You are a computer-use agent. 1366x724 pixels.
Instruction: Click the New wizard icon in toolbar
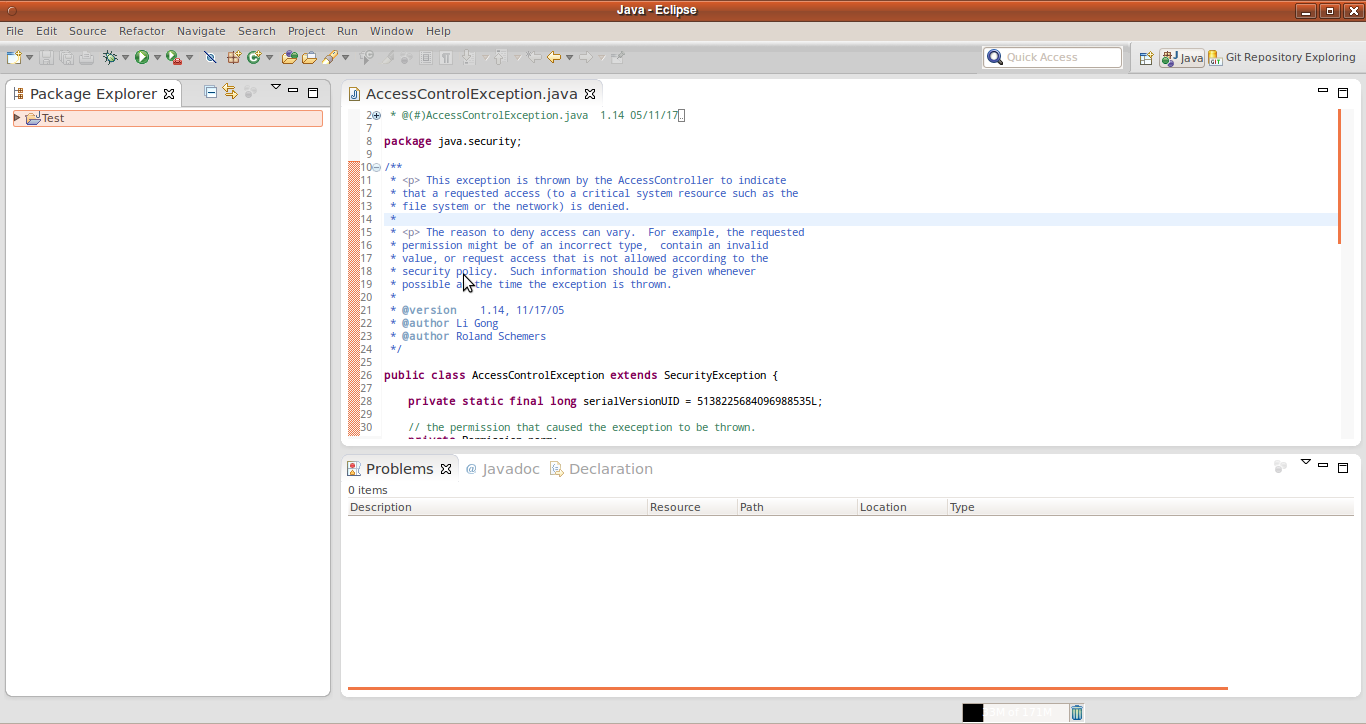14,57
